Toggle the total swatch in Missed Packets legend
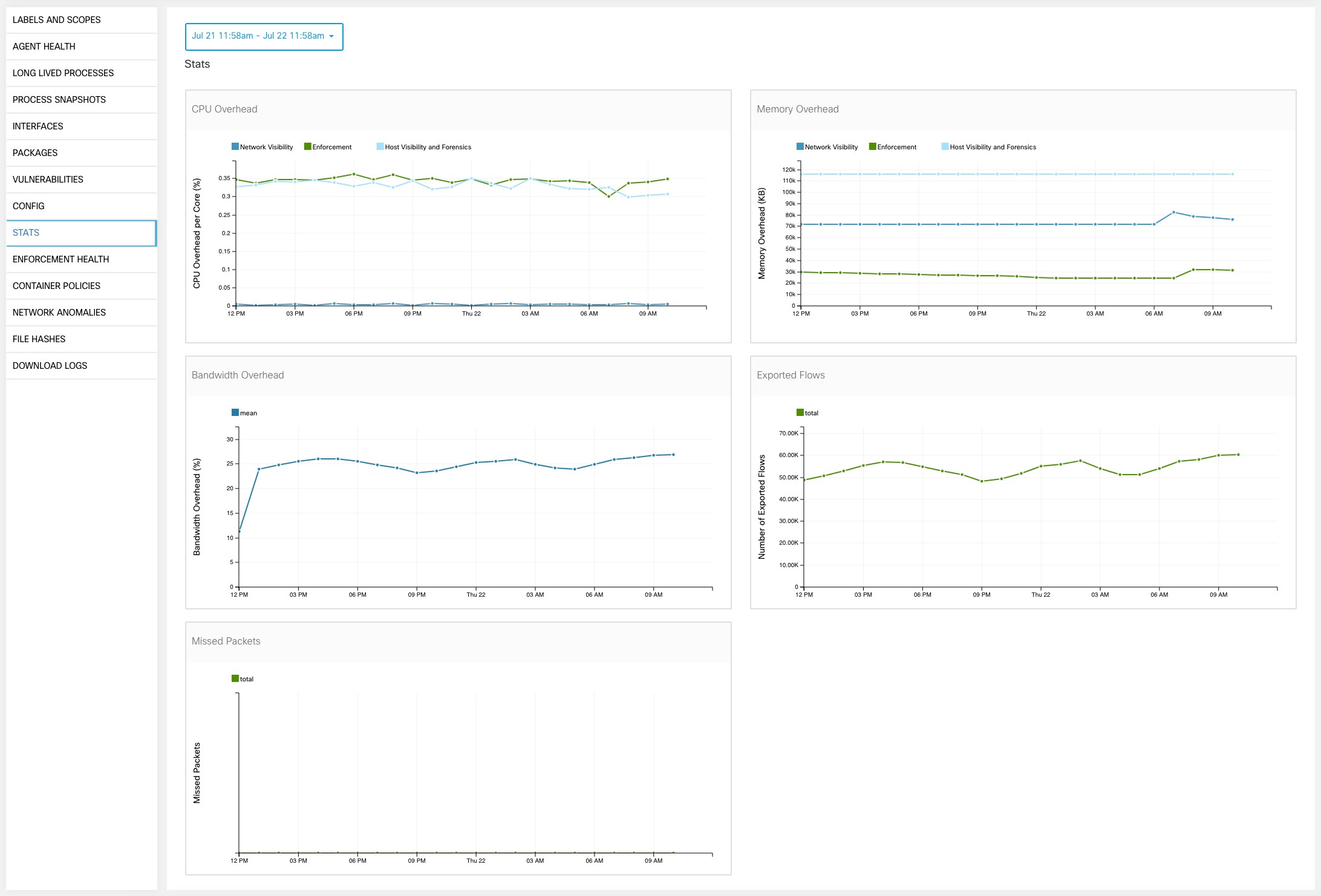Image resolution: width=1321 pixels, height=896 pixels. (235, 678)
